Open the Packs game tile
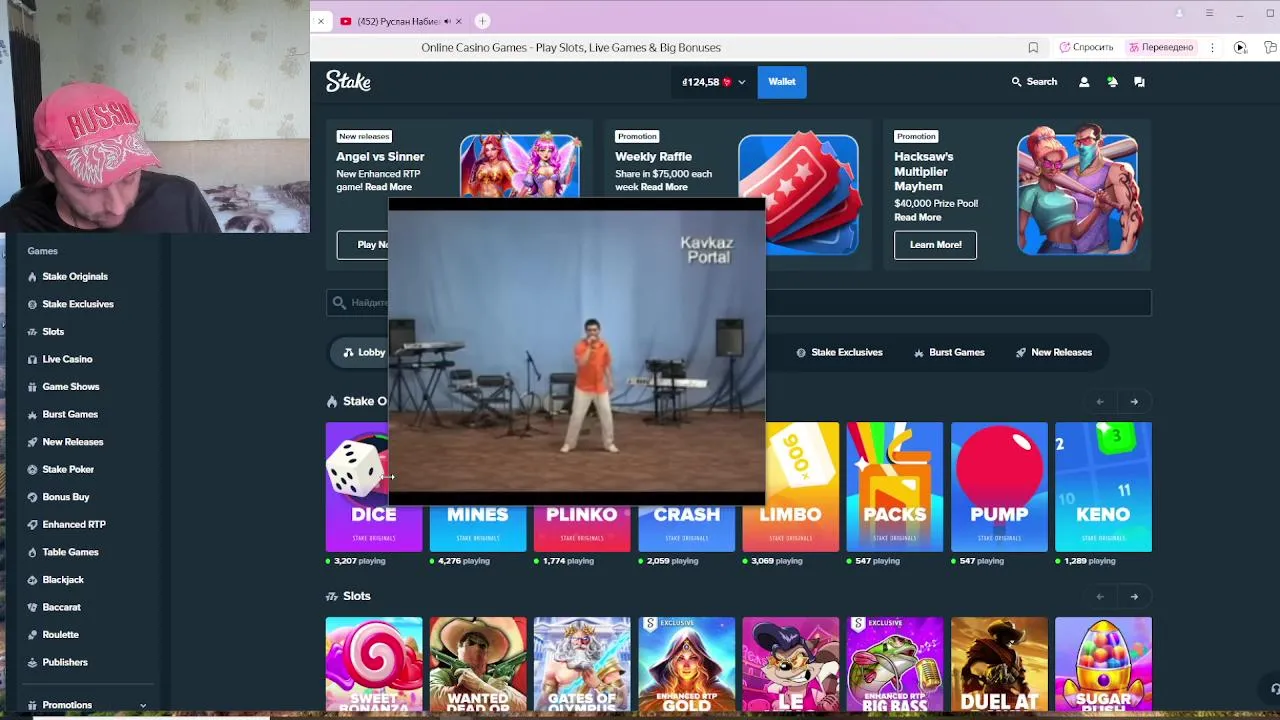 (x=894, y=487)
